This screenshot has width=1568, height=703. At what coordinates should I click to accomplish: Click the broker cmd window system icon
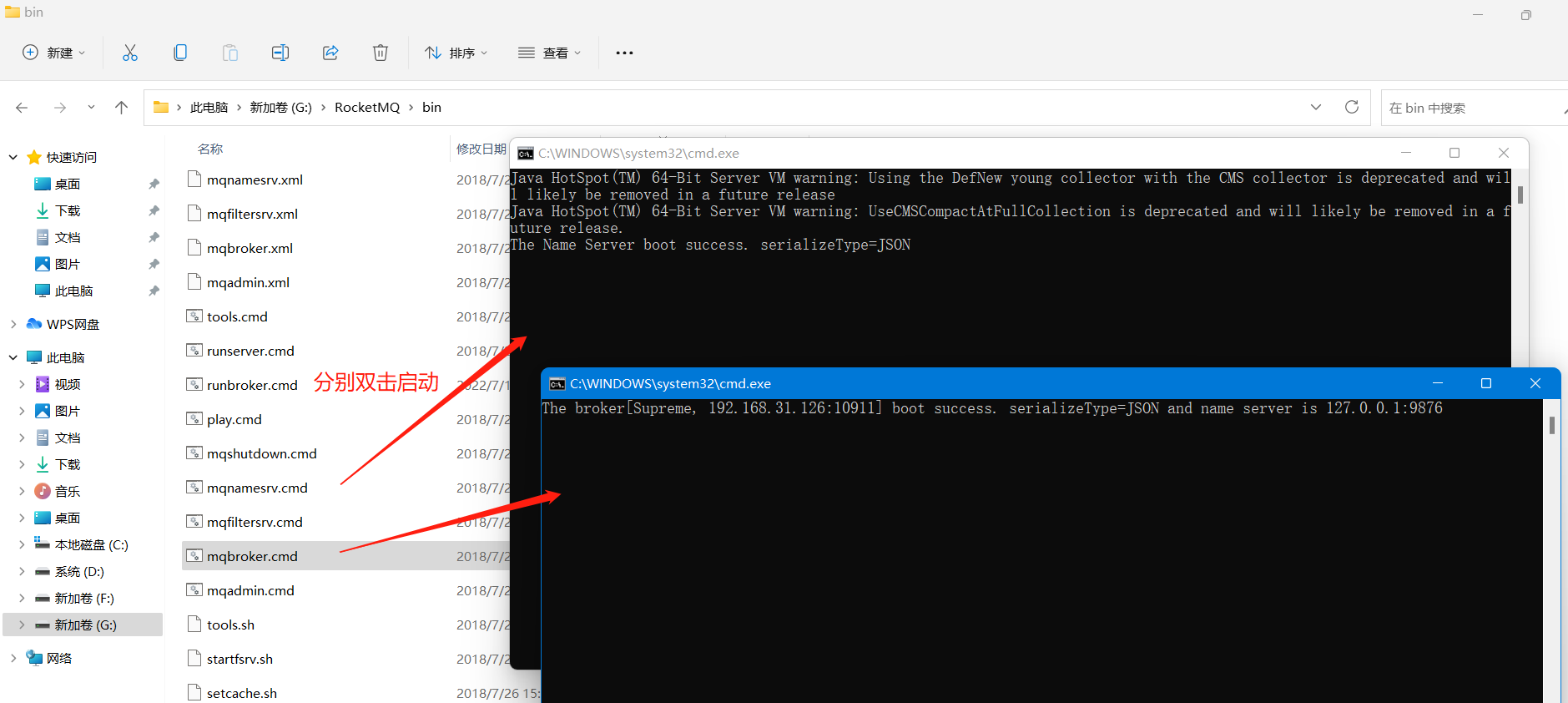[x=557, y=383]
